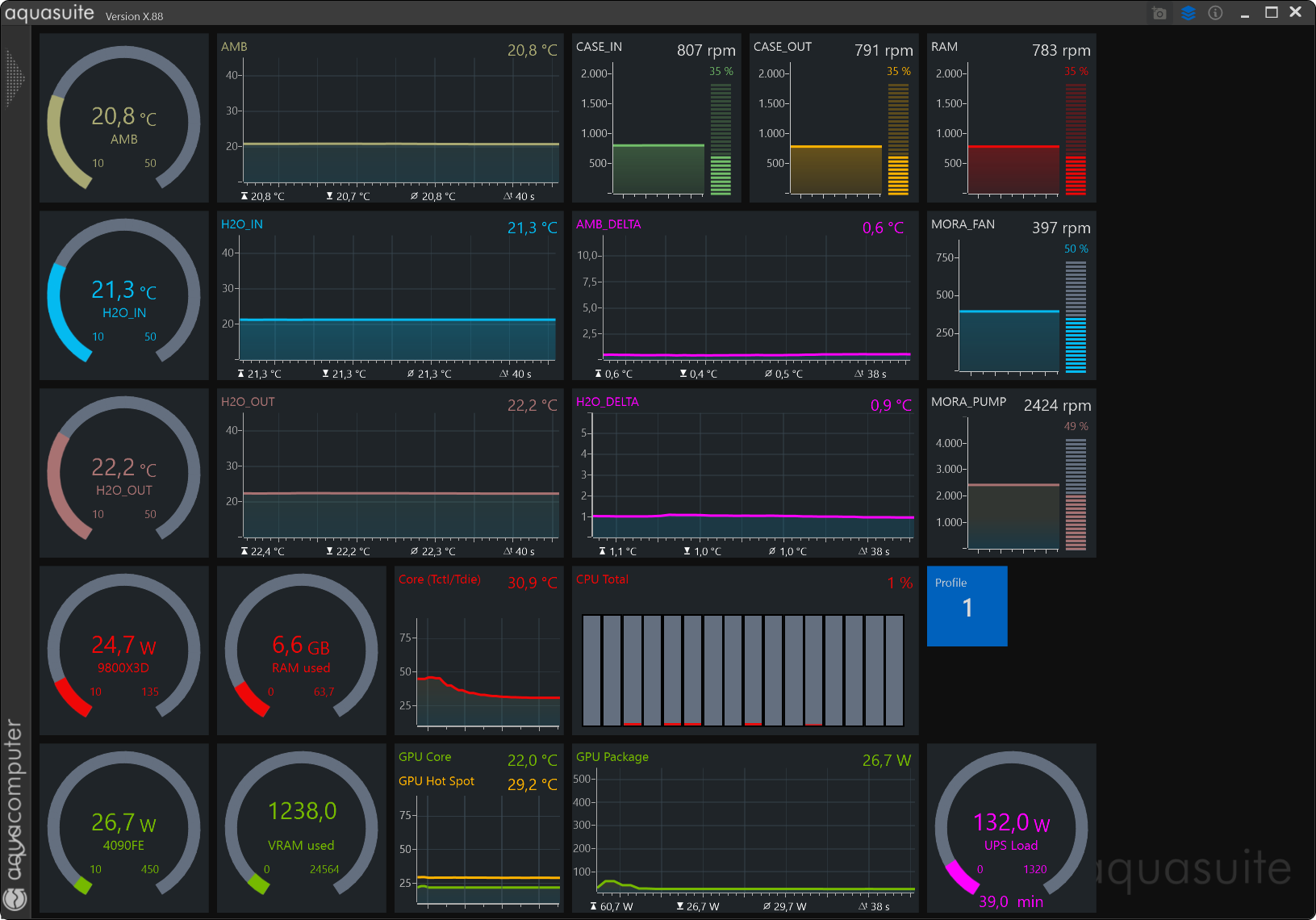This screenshot has width=1316, height=920.
Task: Click the screenshot camera icon in title bar
Action: [x=1159, y=13]
